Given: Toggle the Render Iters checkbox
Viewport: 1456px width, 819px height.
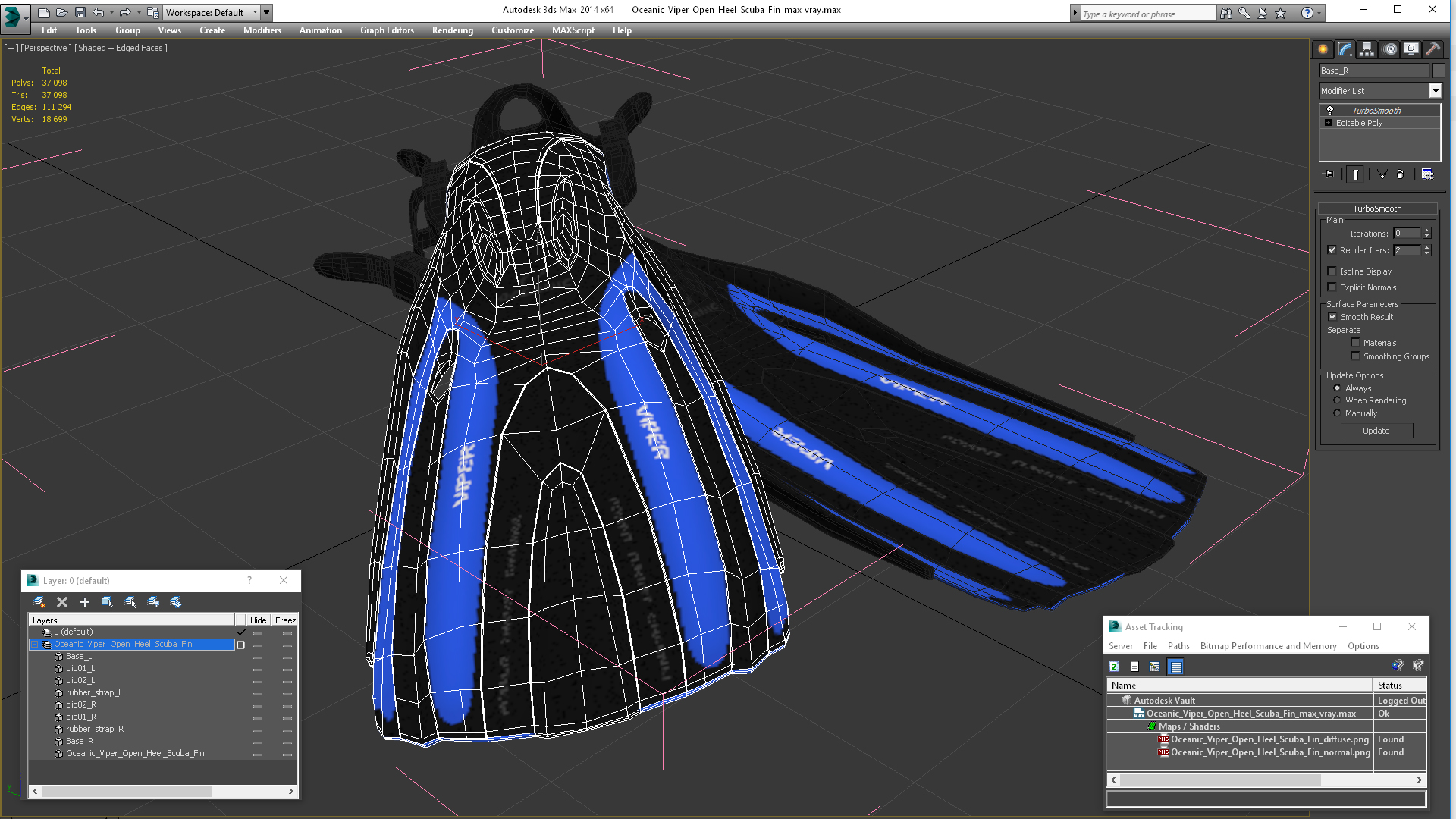Looking at the screenshot, I should pos(1332,250).
